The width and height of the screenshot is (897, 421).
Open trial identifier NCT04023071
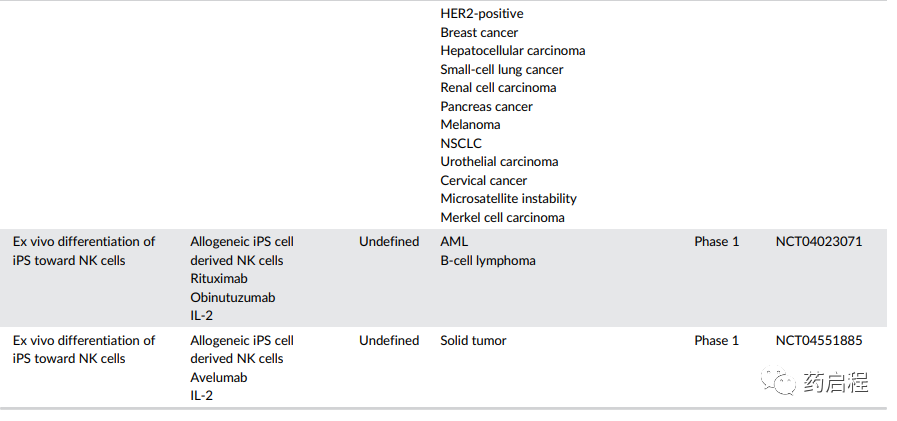[819, 242]
